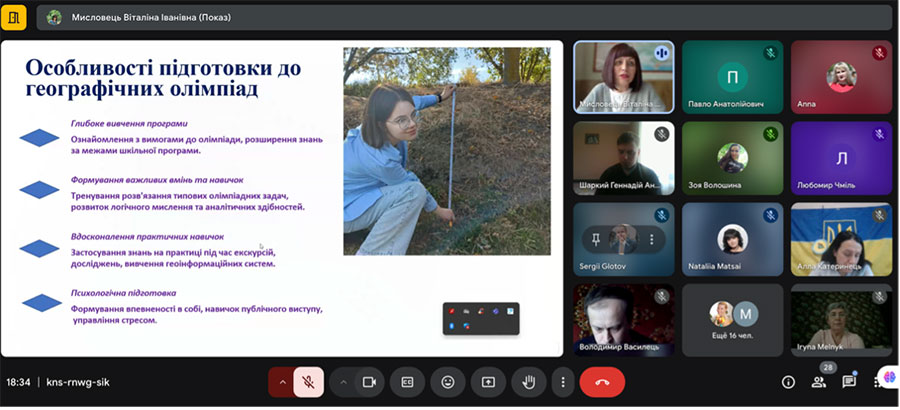
Task: Click the red icon in tray popup
Action: (452, 311)
